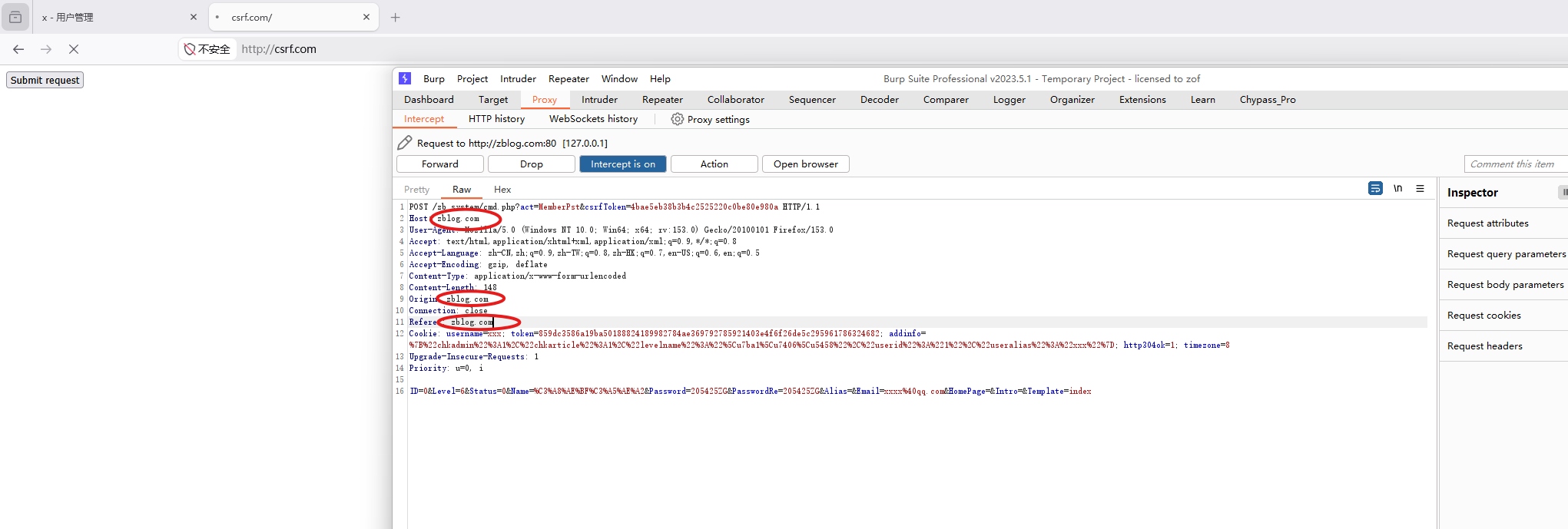Click the pencil icon beside the request target

(405, 143)
